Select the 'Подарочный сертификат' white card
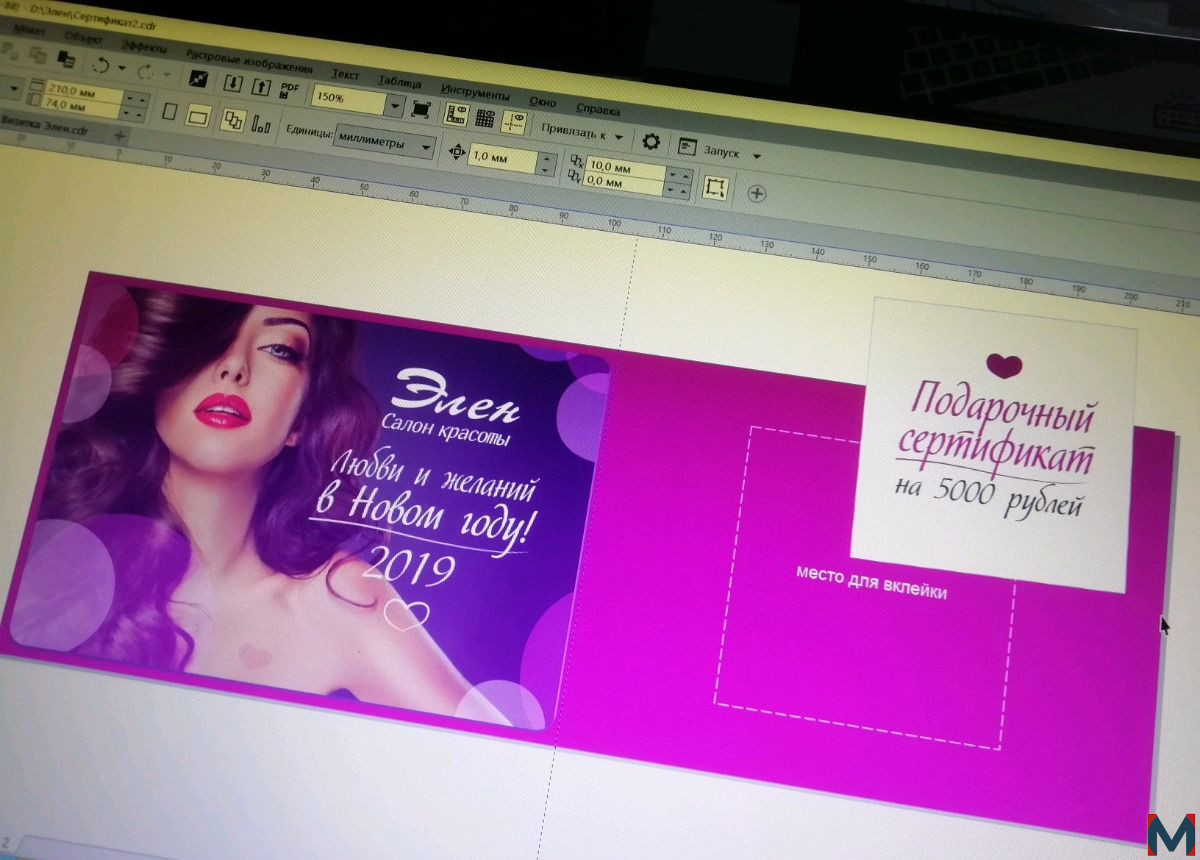The height and width of the screenshot is (860, 1200). (x=994, y=444)
